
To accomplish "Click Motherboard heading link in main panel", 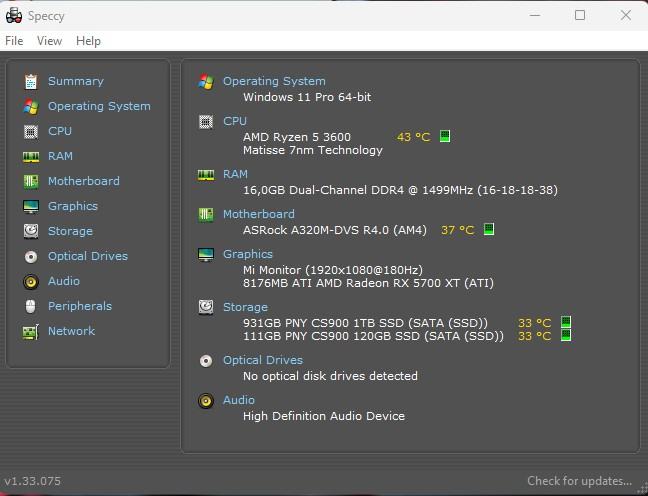I will tap(259, 214).
